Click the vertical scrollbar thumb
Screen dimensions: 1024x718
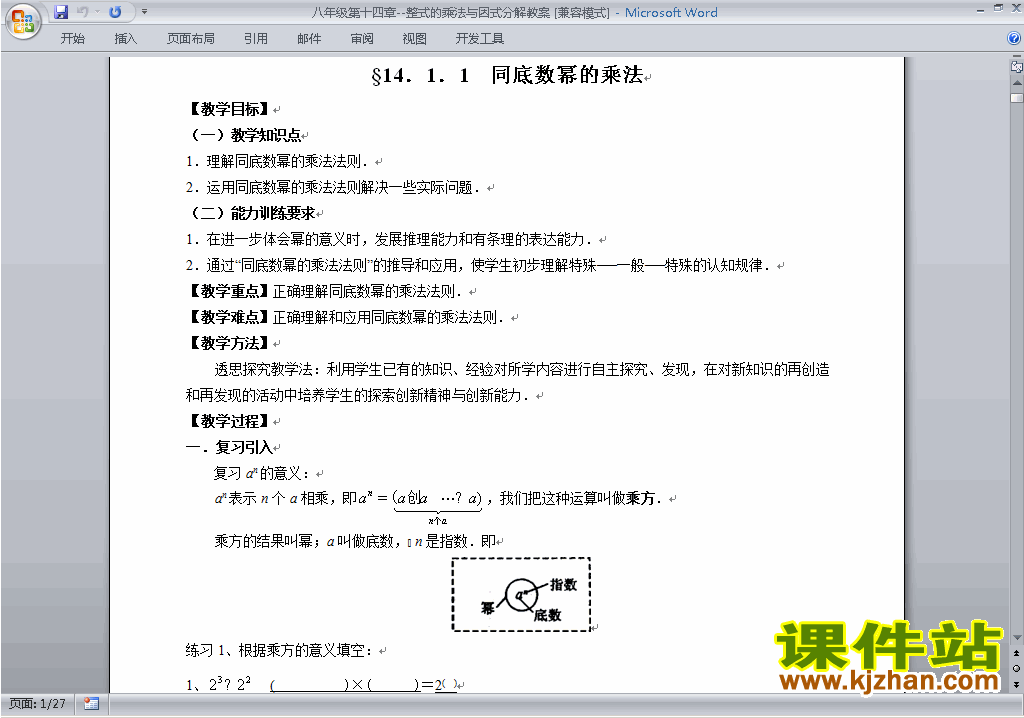1017,98
